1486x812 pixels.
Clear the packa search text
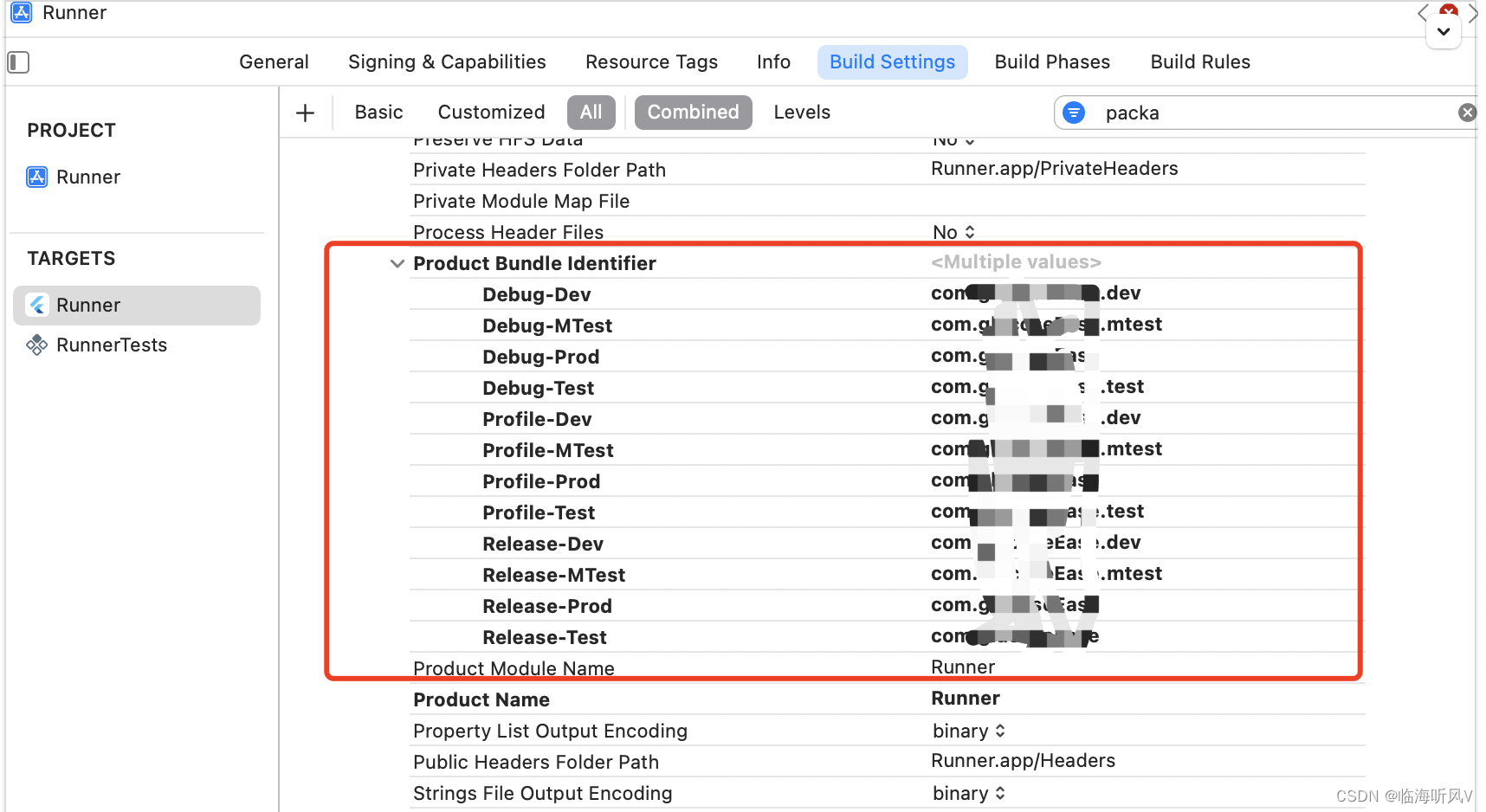click(1467, 113)
